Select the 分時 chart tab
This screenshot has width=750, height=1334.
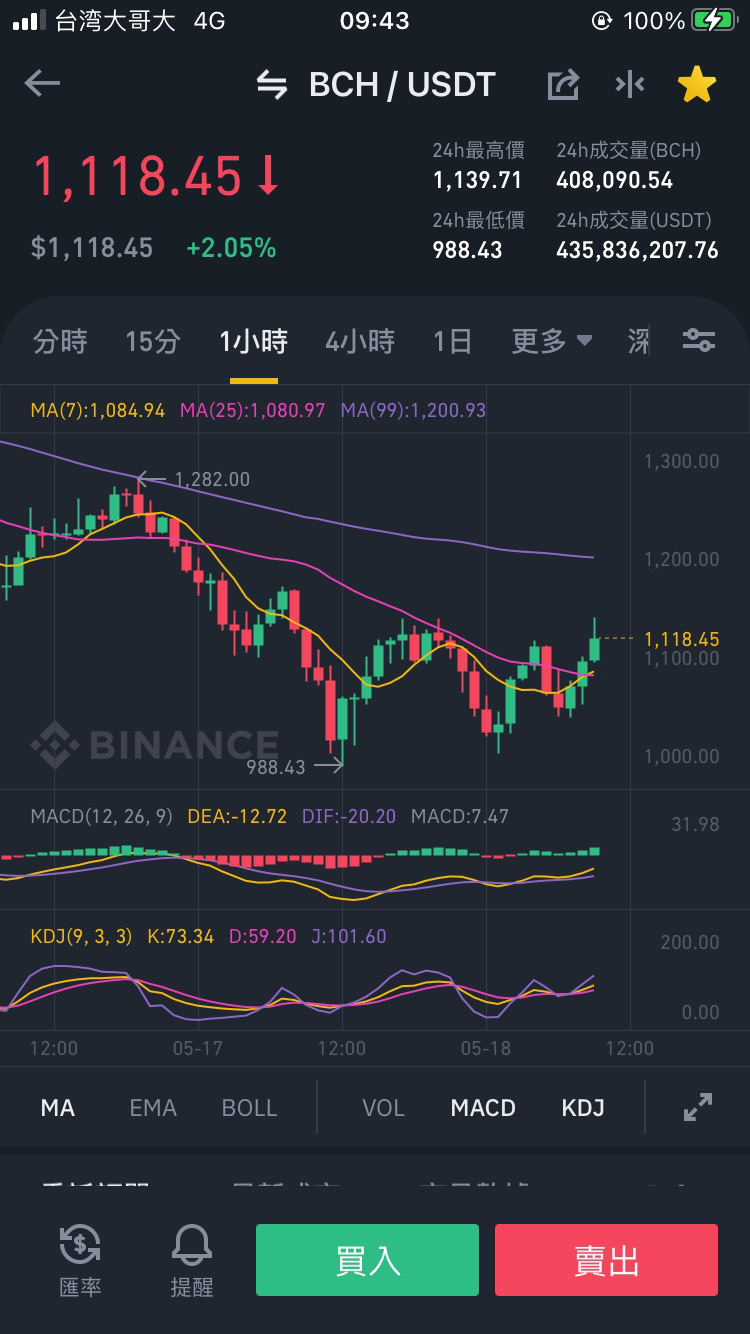coord(60,341)
